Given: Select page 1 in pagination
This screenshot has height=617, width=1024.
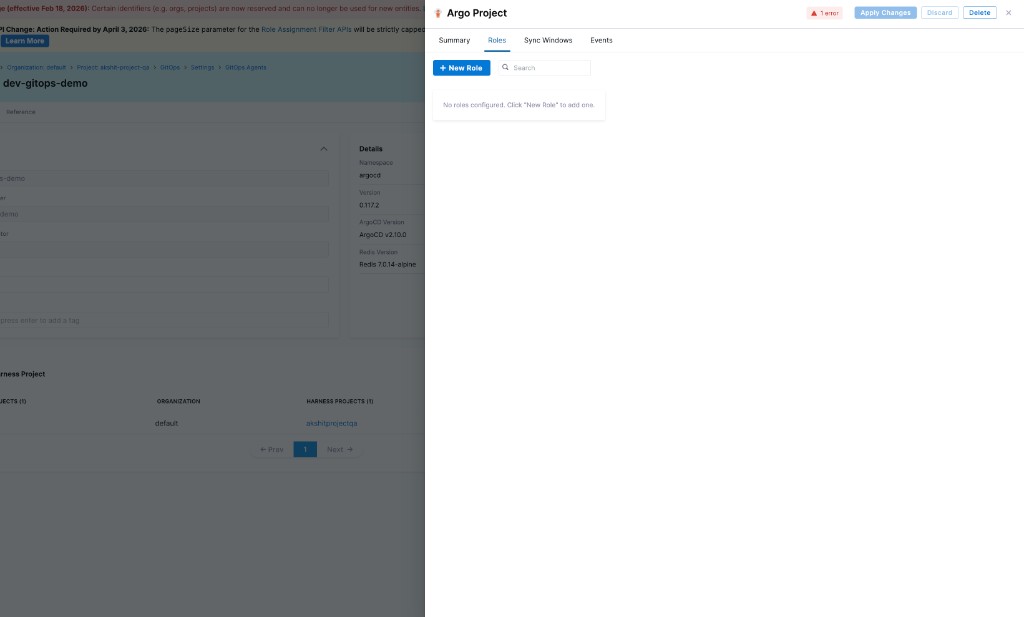Looking at the screenshot, I should pos(305,449).
